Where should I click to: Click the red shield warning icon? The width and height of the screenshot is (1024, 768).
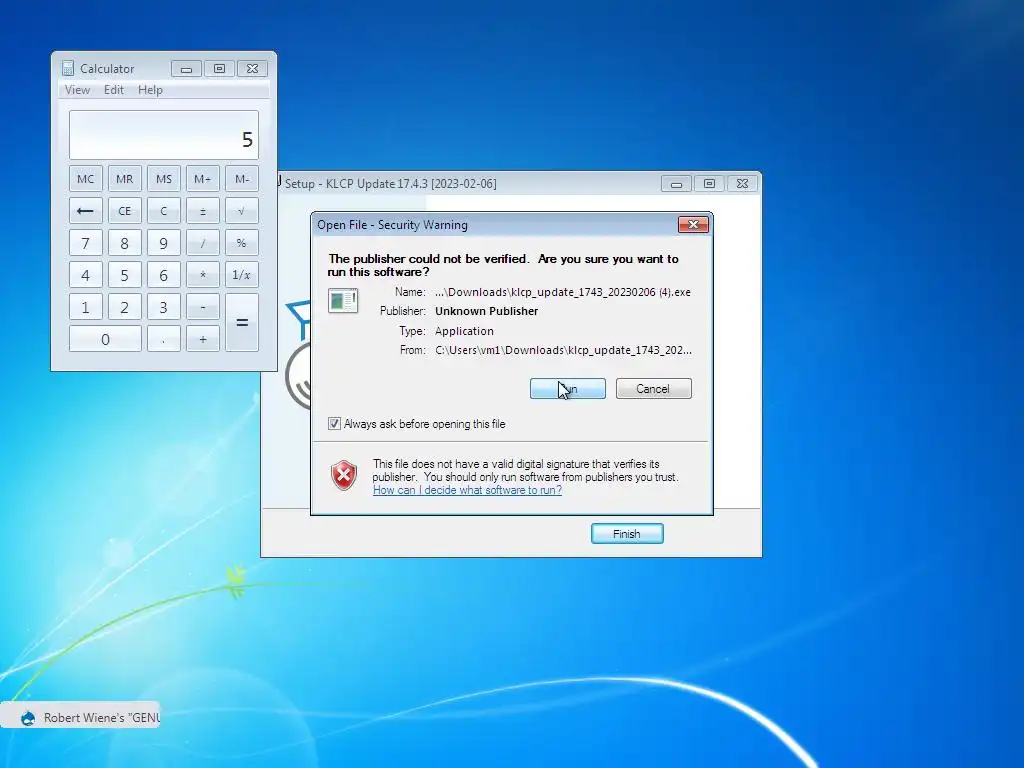pos(344,475)
